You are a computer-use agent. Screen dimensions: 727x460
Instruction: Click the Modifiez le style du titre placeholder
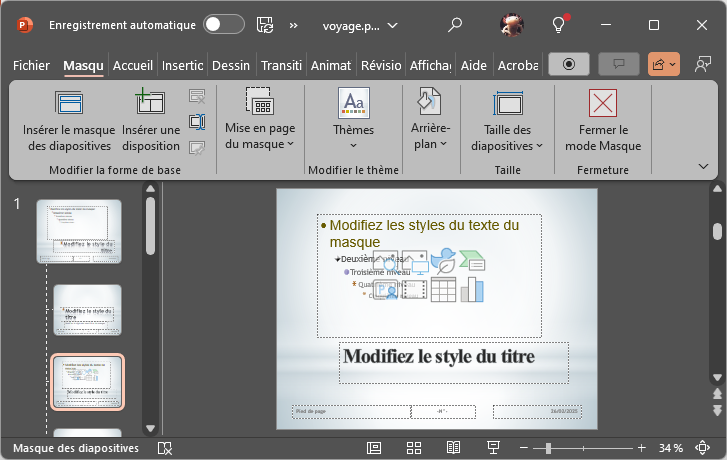453,363
